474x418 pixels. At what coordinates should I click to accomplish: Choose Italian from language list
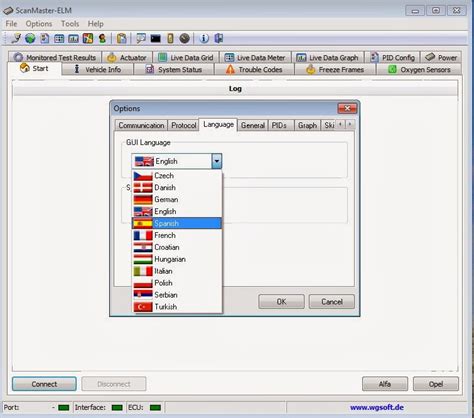pos(177,271)
